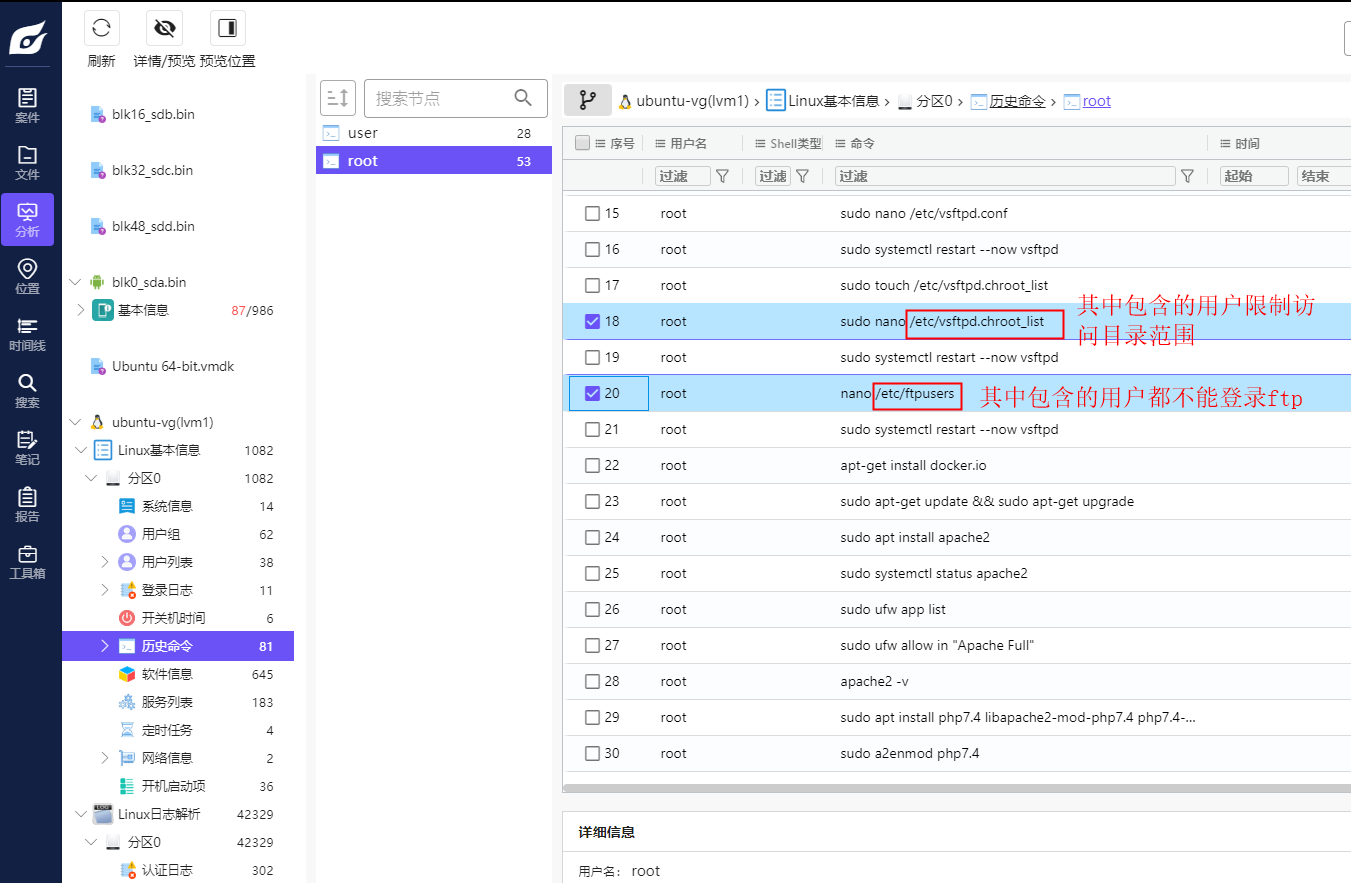The height and width of the screenshot is (883, 1351).
Task: Check the checkbox for row 15
Action: 592,213
